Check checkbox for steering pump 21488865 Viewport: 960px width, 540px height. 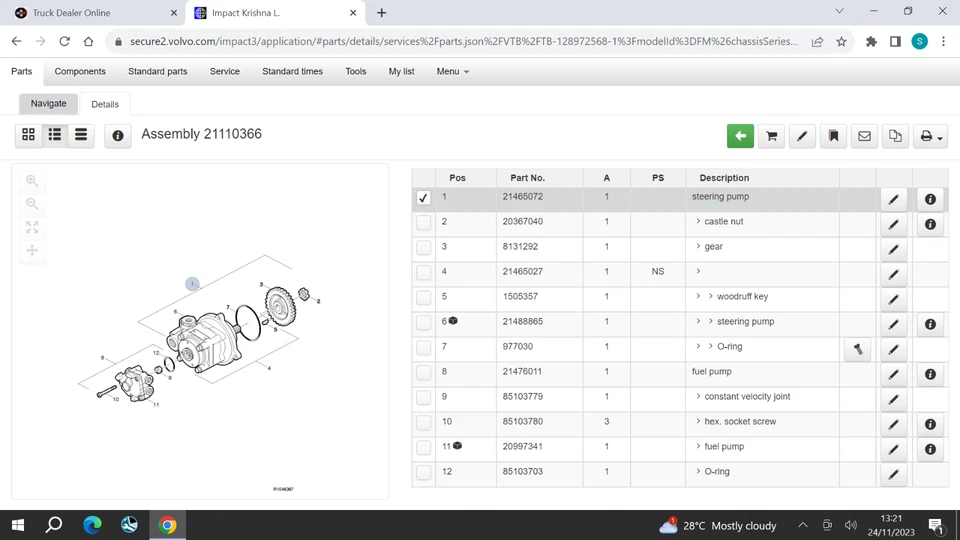point(423,323)
